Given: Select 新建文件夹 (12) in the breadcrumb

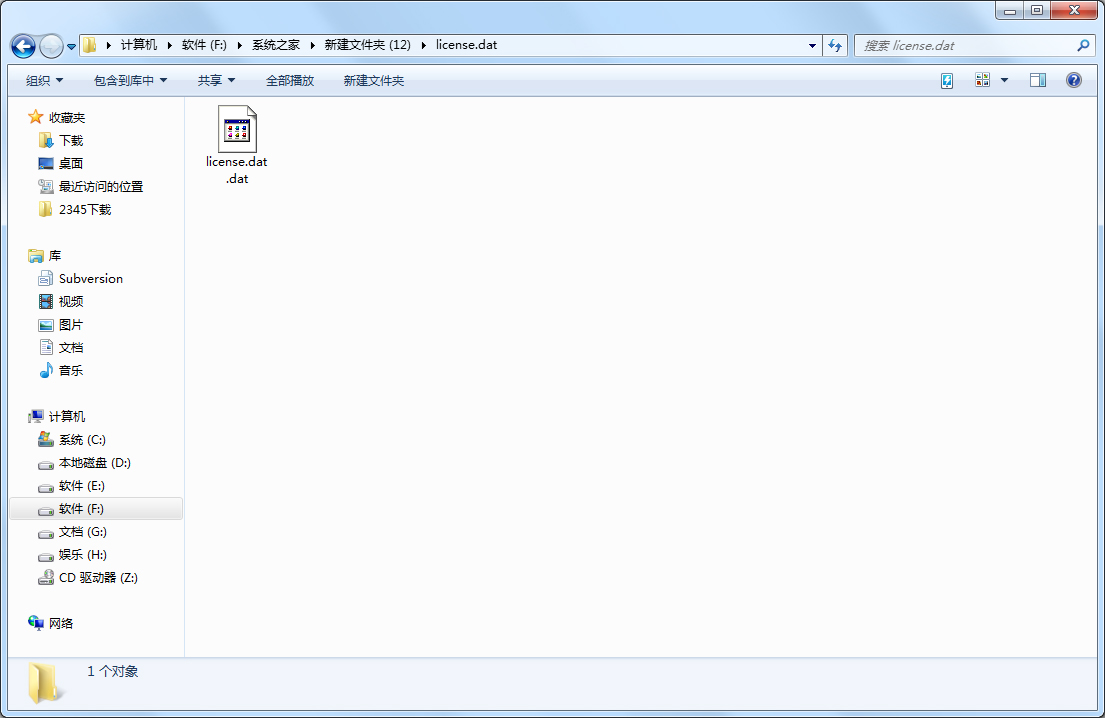Looking at the screenshot, I should [x=367, y=45].
